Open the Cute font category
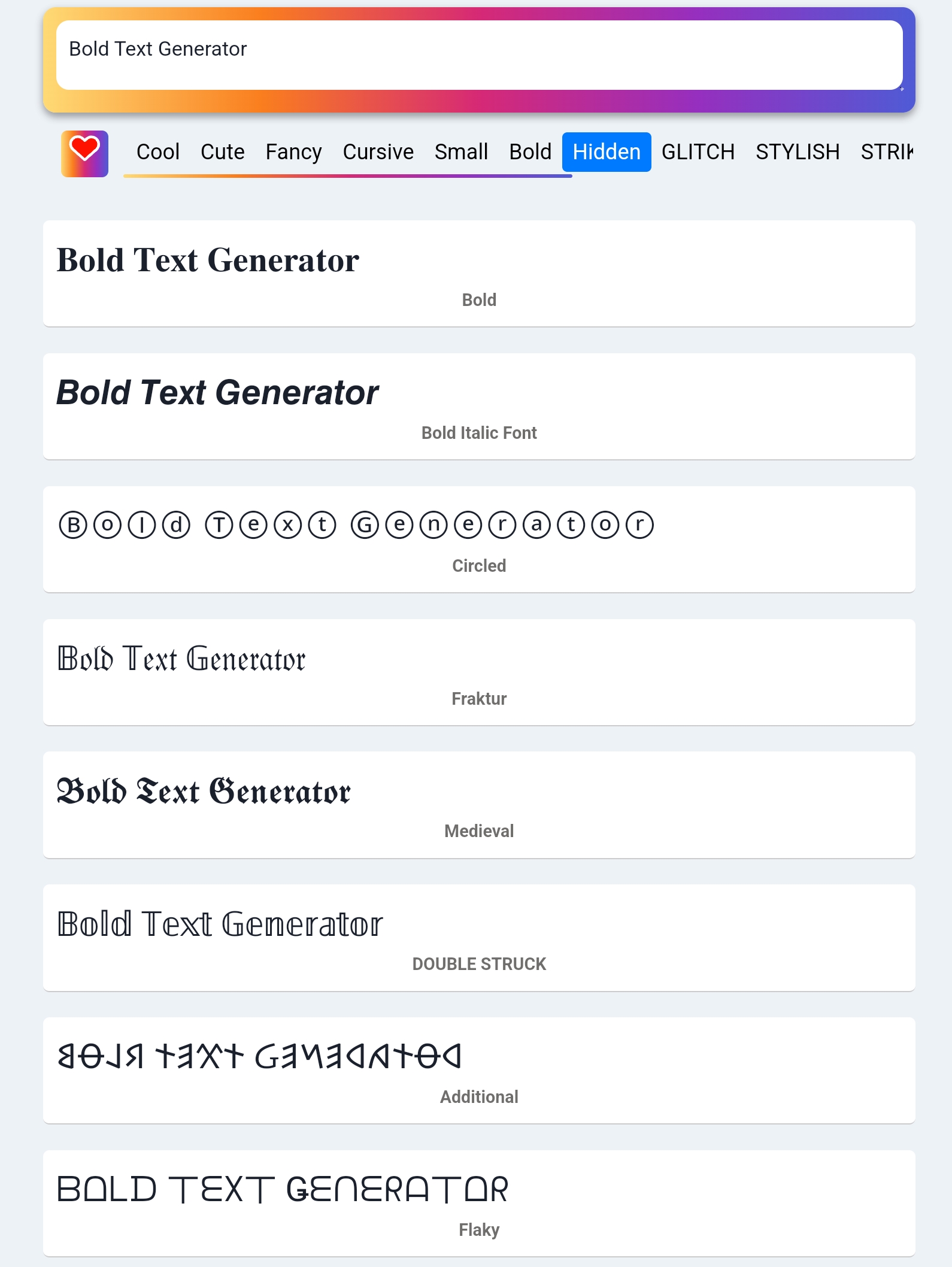The image size is (952, 1267). point(222,152)
